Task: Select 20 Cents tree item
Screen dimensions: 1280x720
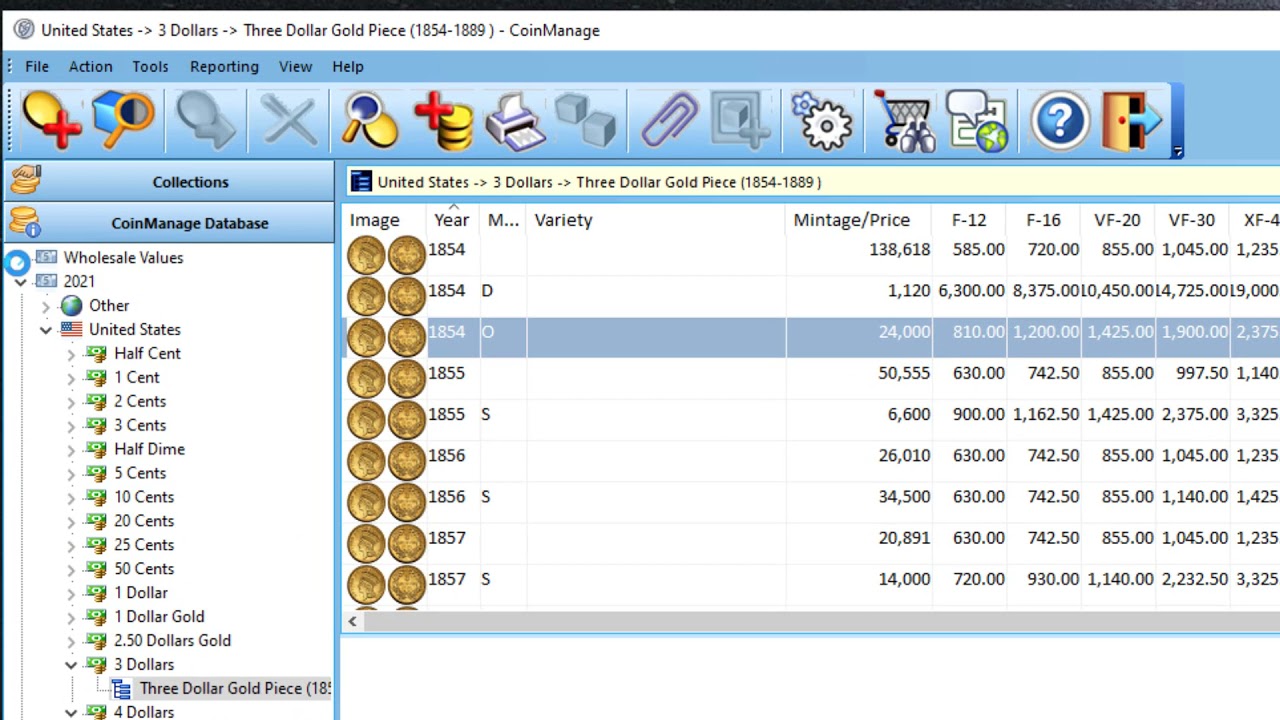Action: (144, 521)
